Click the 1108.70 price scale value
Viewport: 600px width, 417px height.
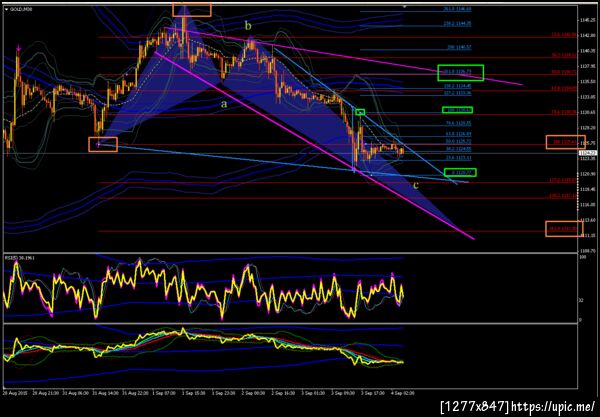587,251
